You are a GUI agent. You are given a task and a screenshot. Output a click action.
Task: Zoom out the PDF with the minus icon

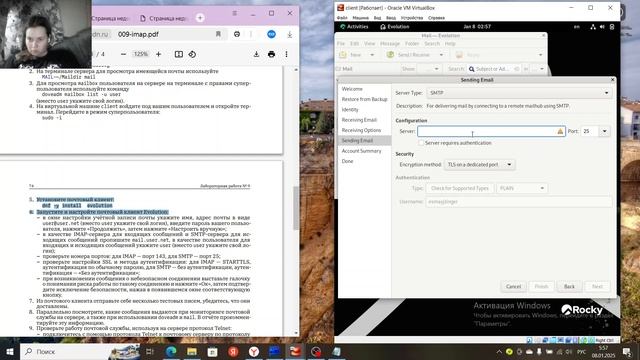coord(123,54)
